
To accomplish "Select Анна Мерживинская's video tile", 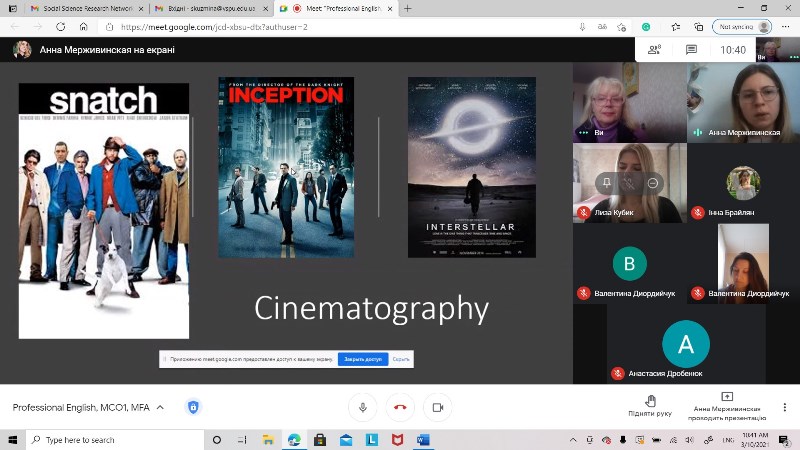I will coord(743,102).
